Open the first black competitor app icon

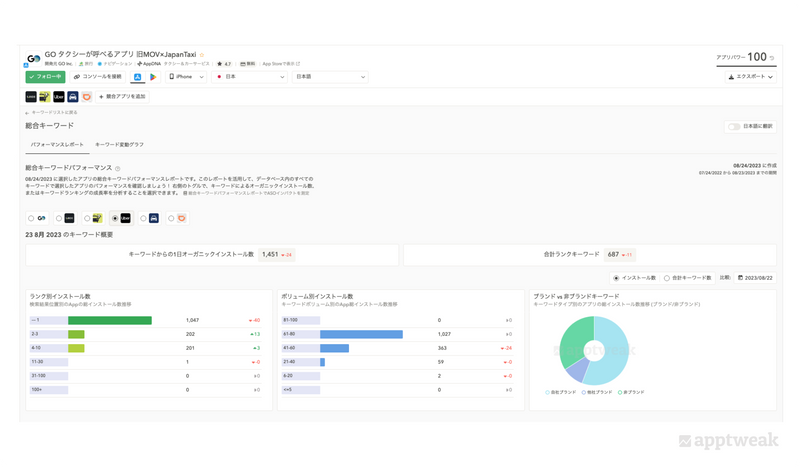[x=31, y=96]
